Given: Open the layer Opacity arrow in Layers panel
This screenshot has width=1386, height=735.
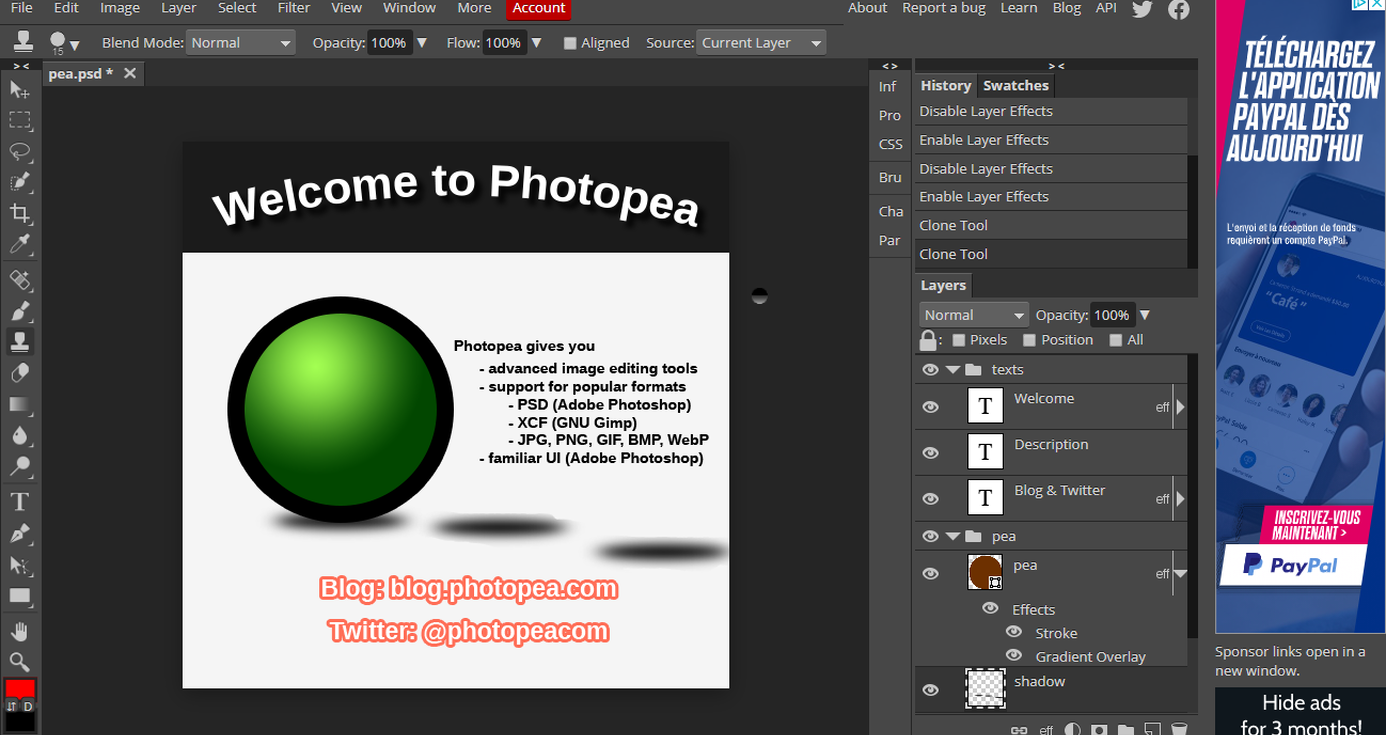Looking at the screenshot, I should coord(1145,315).
